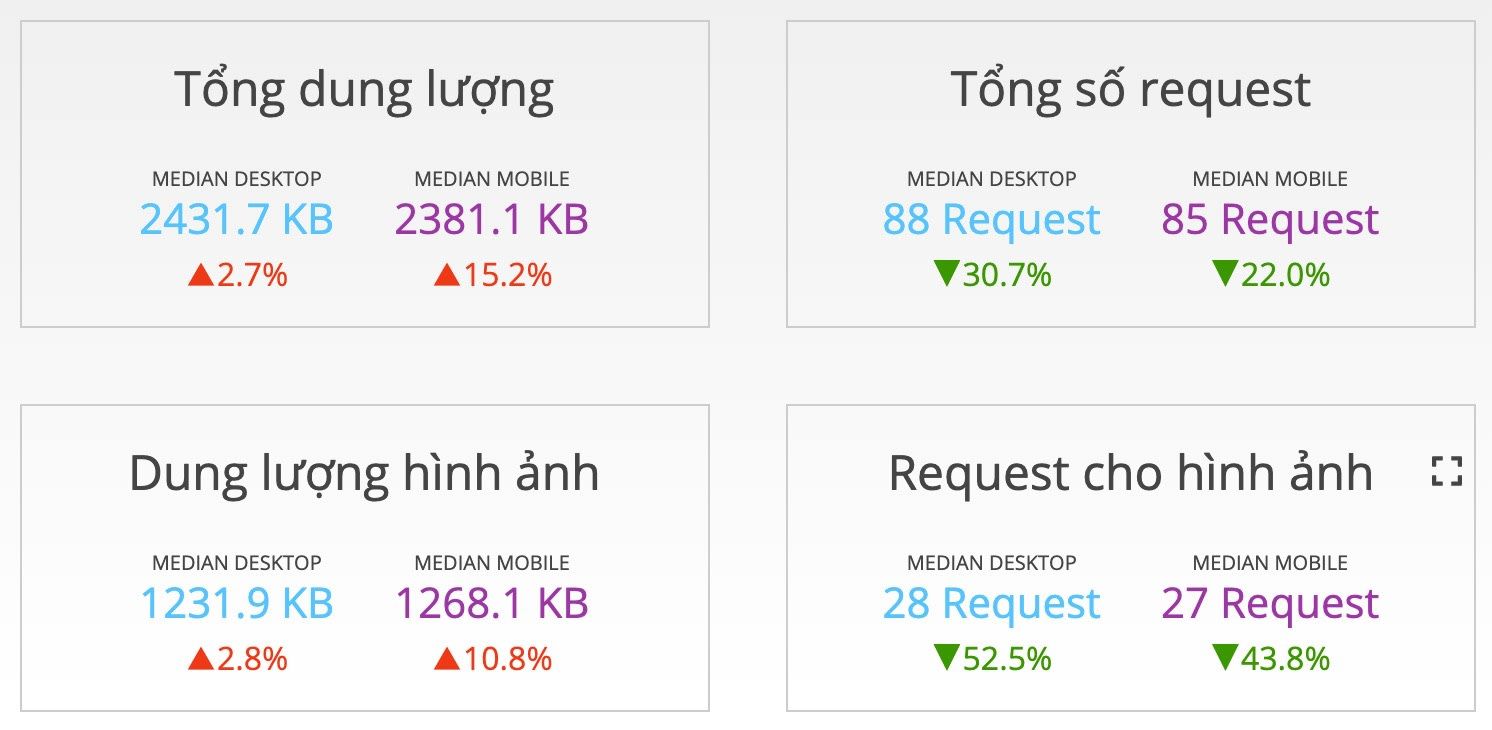Screen dimensions: 1492x730
Task: Open the Tổng dung lượng card title
Action: tap(365, 91)
